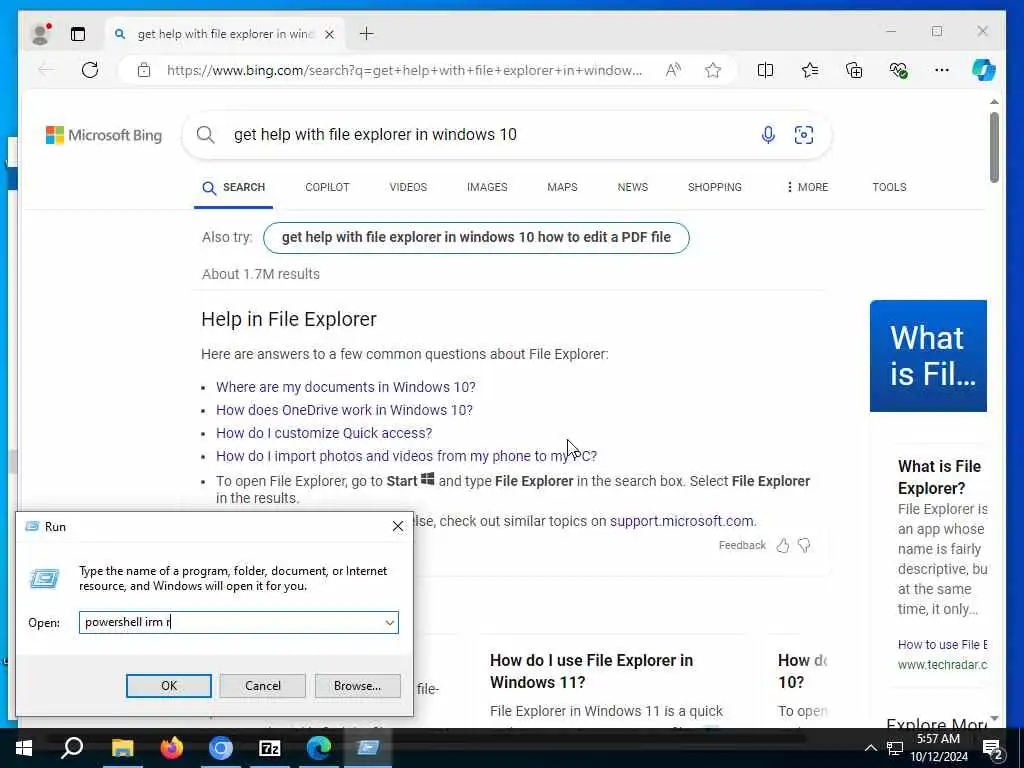Viewport: 1024px width, 768px height.
Task: Launch Firefox from the taskbar
Action: point(172,748)
